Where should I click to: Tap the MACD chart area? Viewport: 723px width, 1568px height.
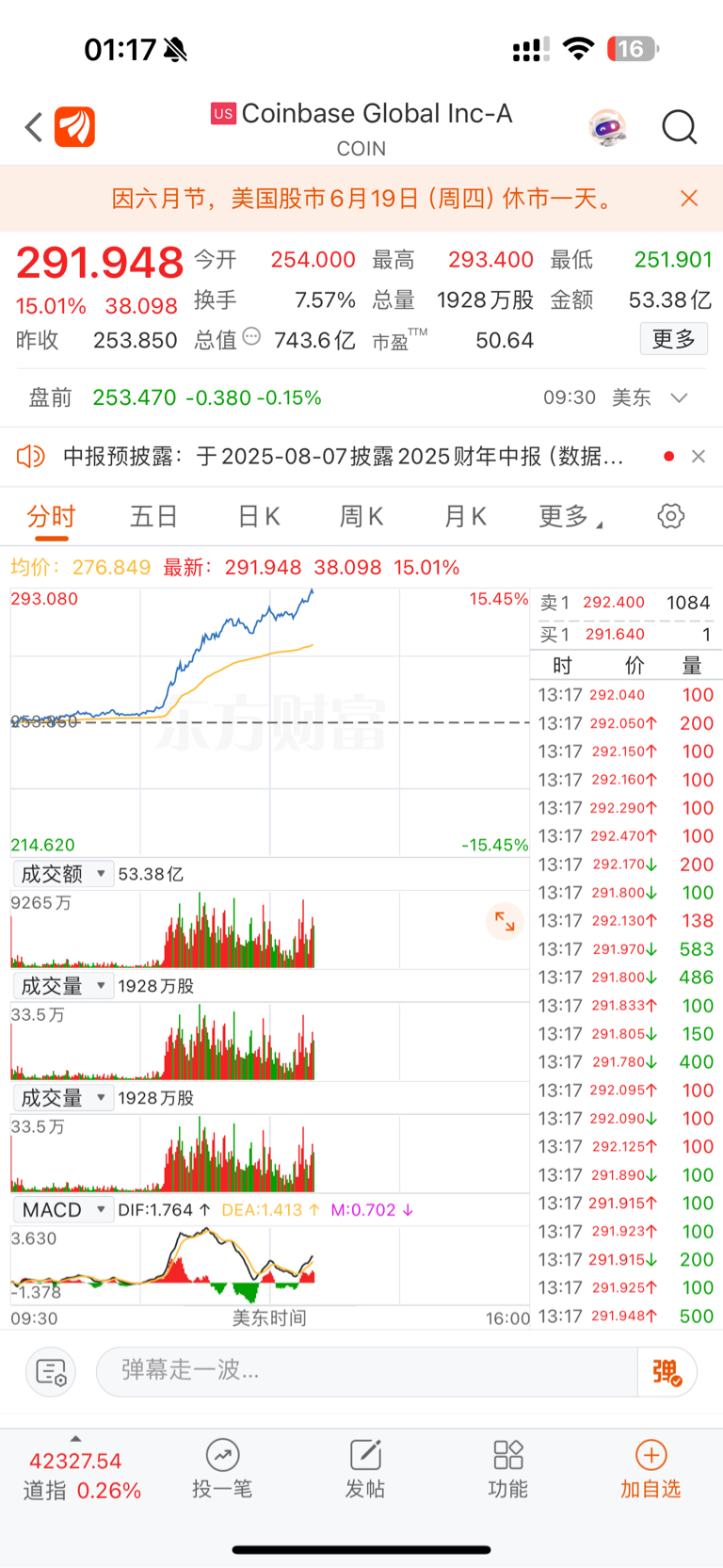coord(270,1265)
